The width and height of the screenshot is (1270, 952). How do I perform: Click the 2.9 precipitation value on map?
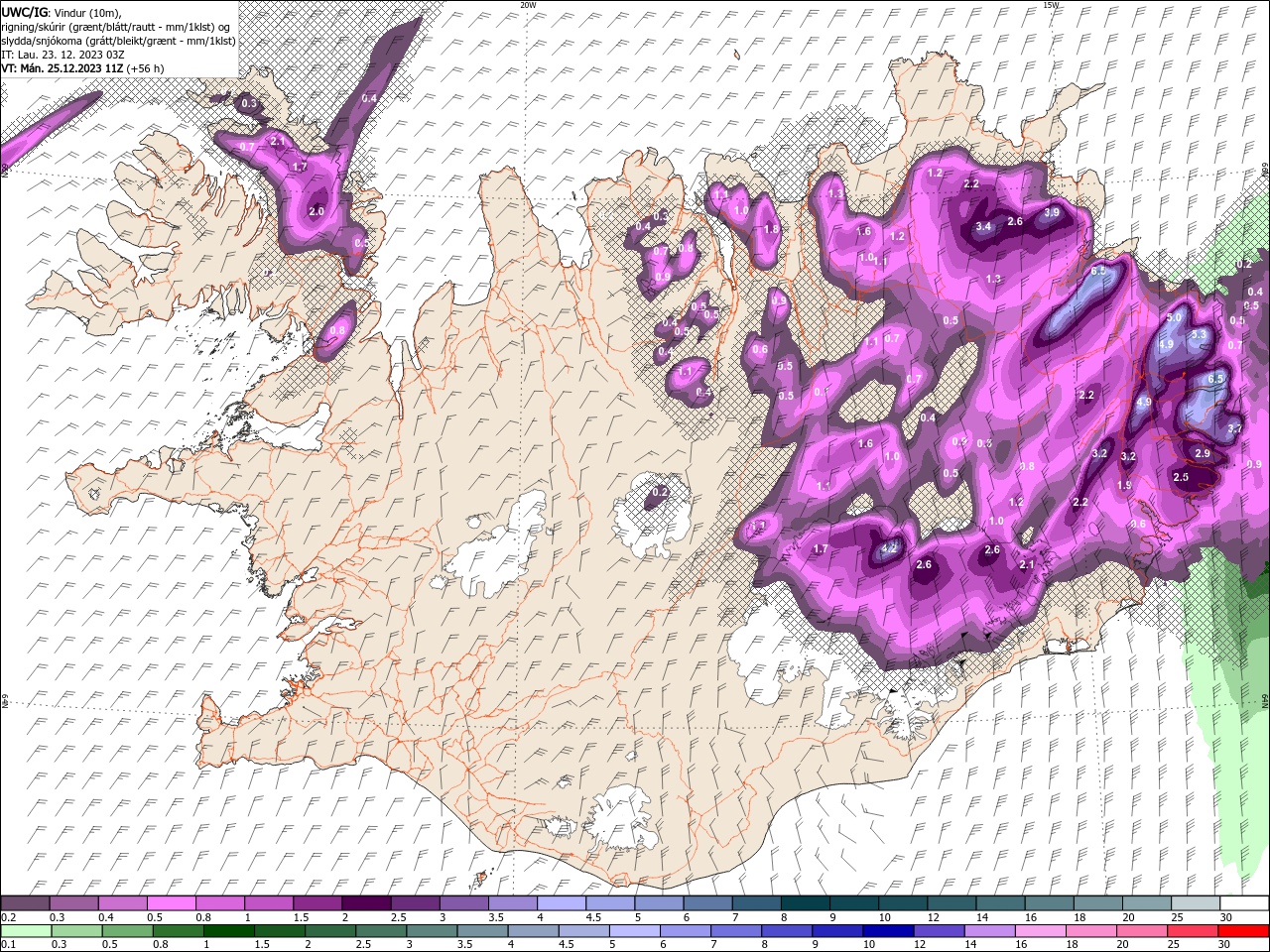[1203, 453]
